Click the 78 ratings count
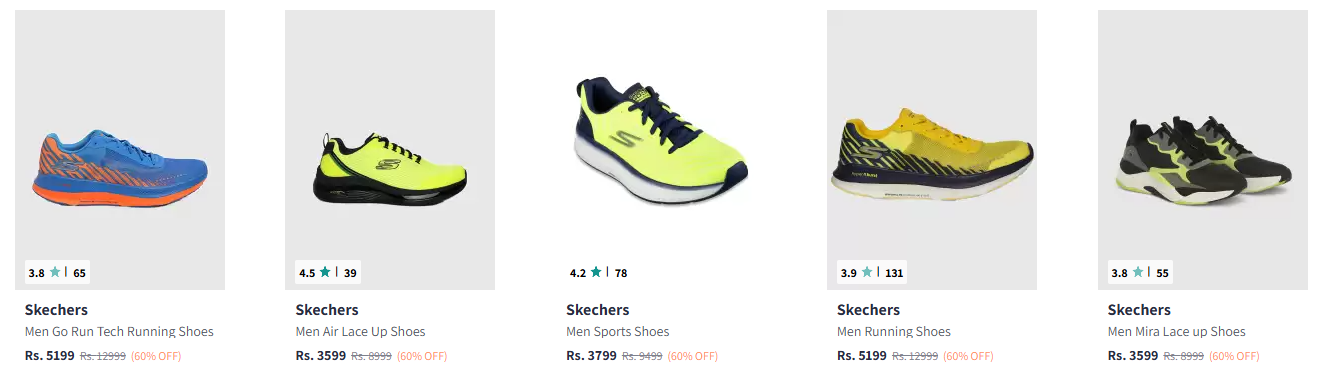The width and height of the screenshot is (1323, 372). point(621,273)
